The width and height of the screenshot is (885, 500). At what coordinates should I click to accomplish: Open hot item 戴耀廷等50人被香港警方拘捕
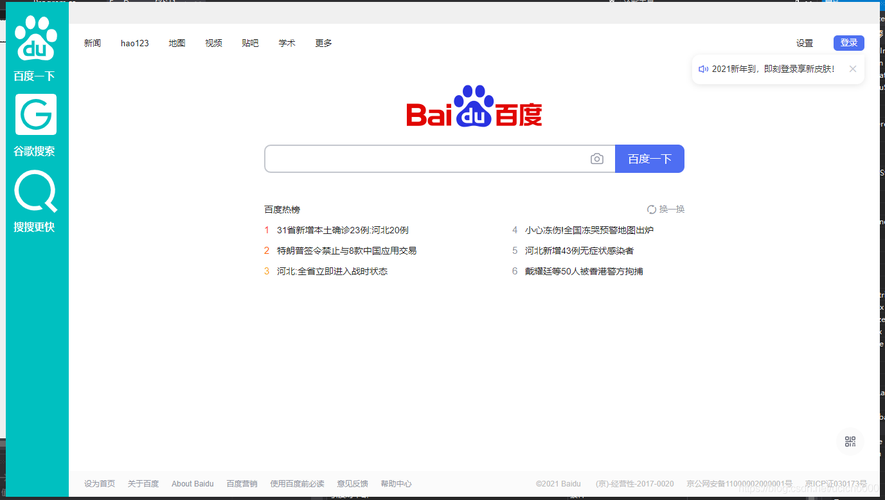pos(584,271)
